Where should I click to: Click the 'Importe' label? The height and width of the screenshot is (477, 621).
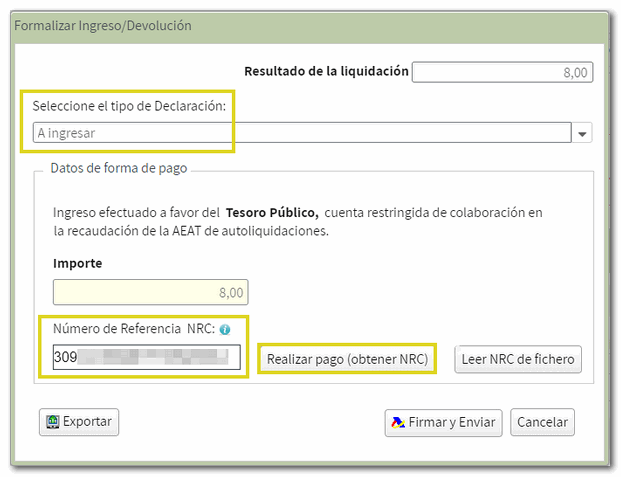coord(77,263)
